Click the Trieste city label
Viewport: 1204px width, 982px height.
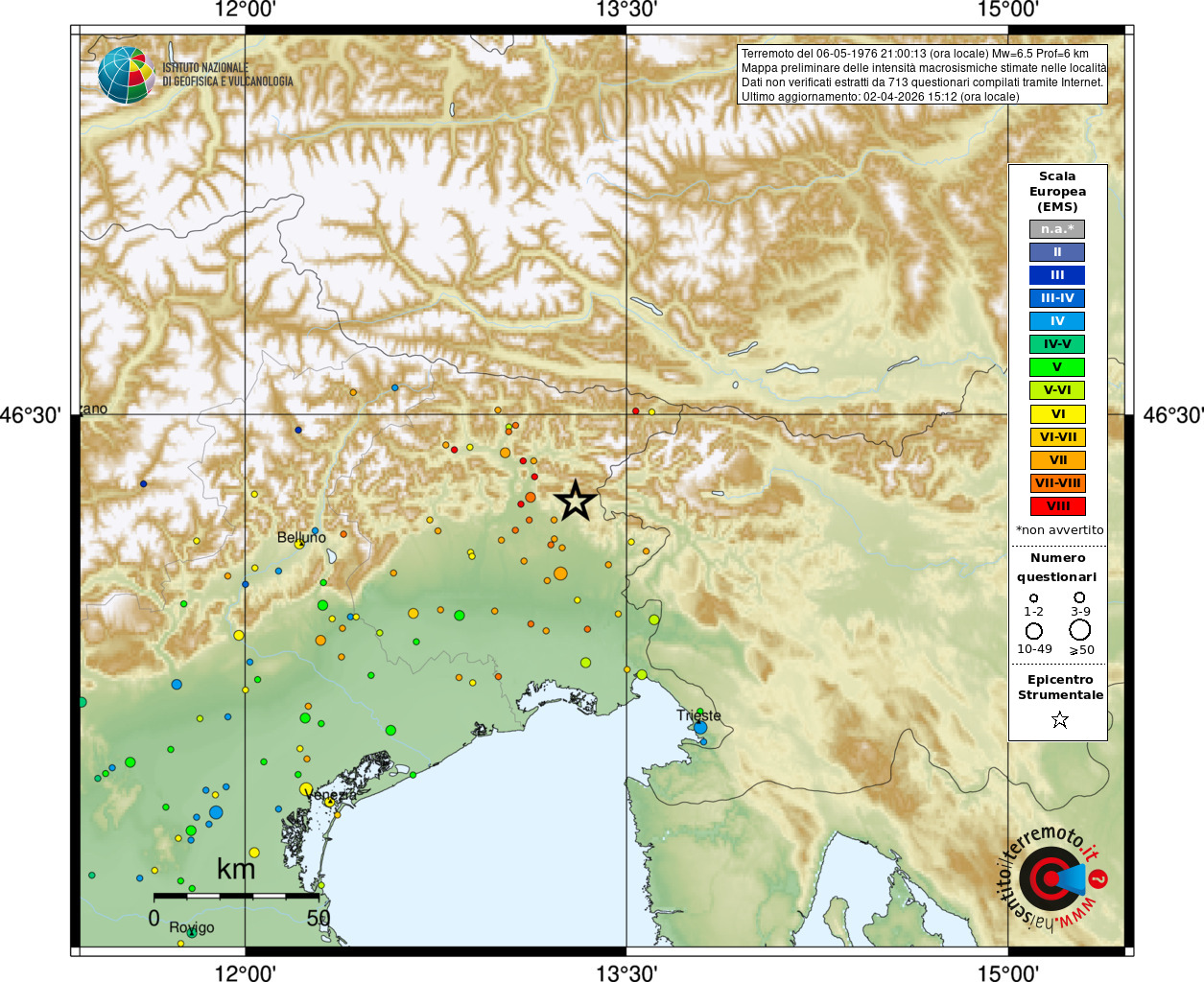click(x=698, y=715)
